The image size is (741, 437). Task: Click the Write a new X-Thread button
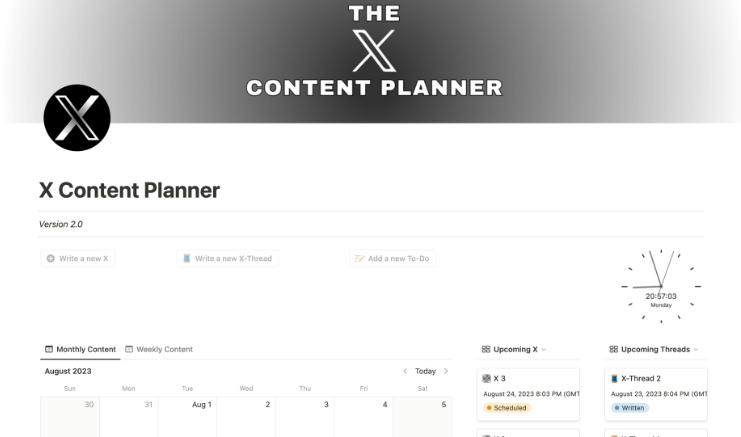click(x=227, y=258)
